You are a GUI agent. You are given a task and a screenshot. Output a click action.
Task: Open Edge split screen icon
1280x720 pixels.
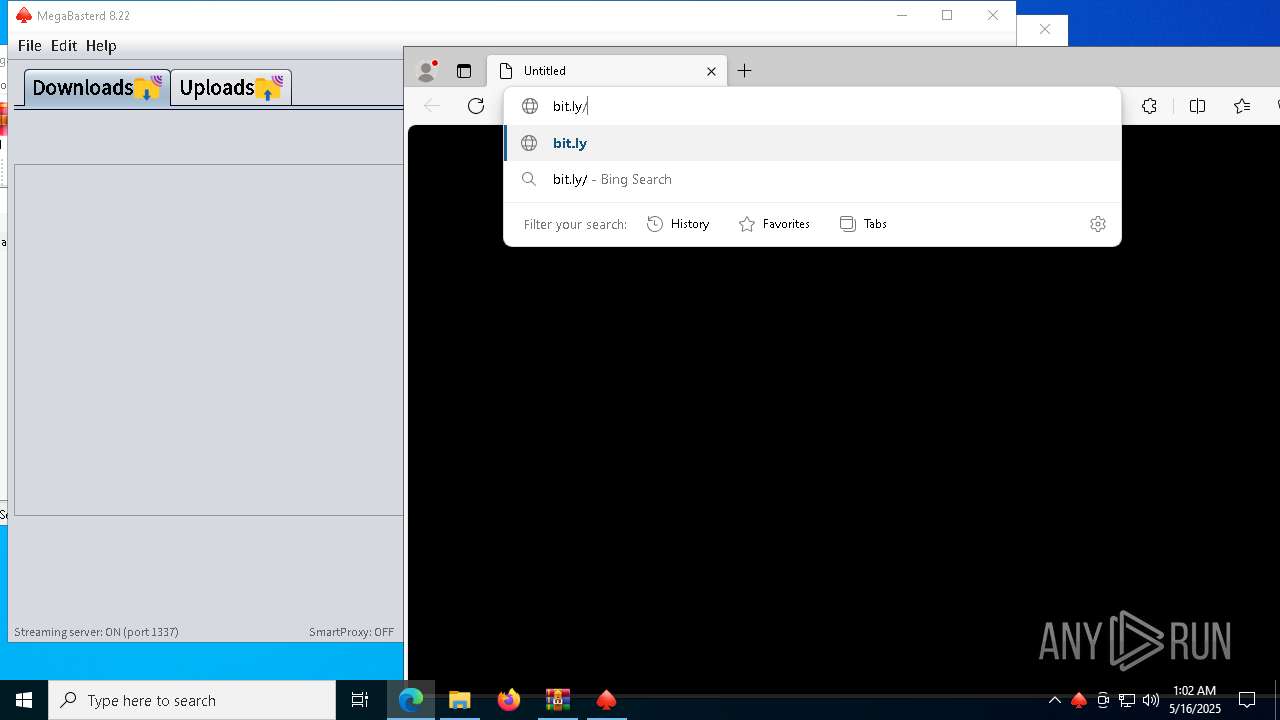pos(1197,106)
